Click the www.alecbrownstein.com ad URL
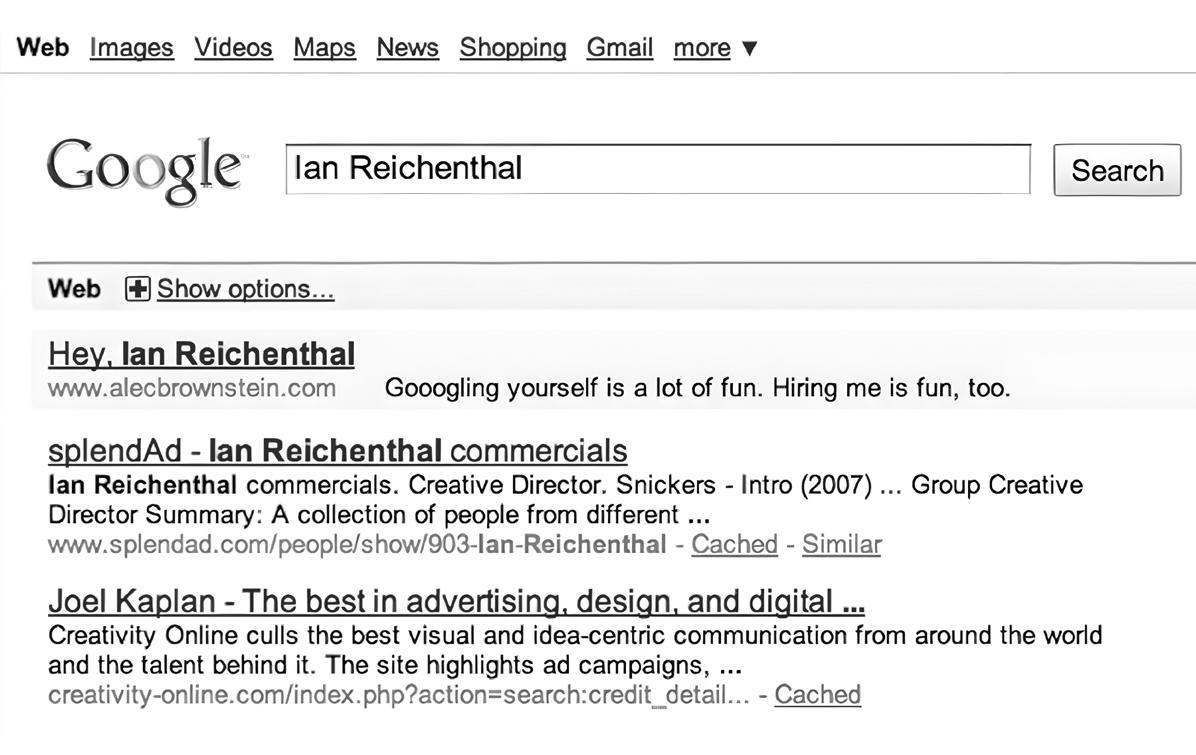 tap(191, 388)
